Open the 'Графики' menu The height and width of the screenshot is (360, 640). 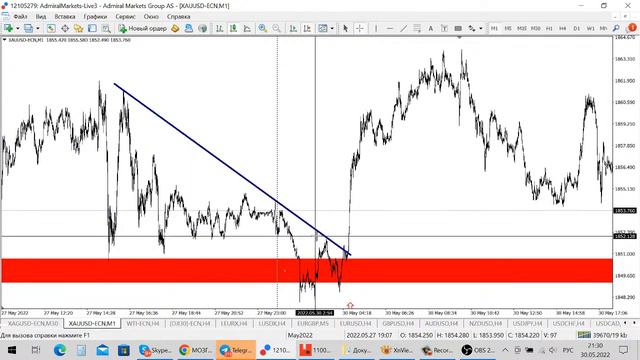pos(95,17)
